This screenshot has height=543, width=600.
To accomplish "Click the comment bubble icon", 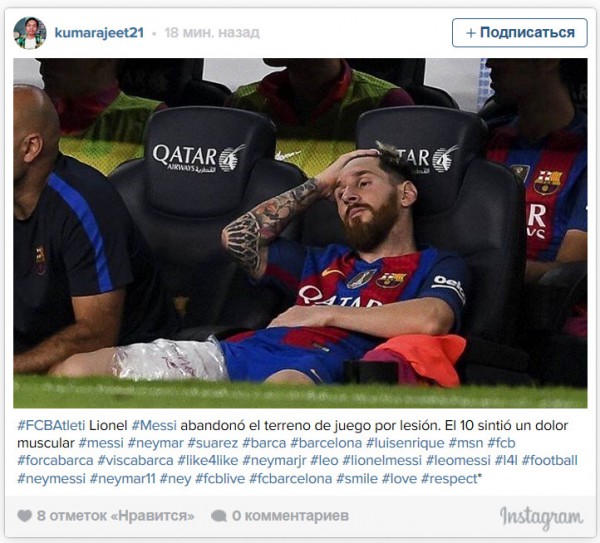I will tap(219, 516).
